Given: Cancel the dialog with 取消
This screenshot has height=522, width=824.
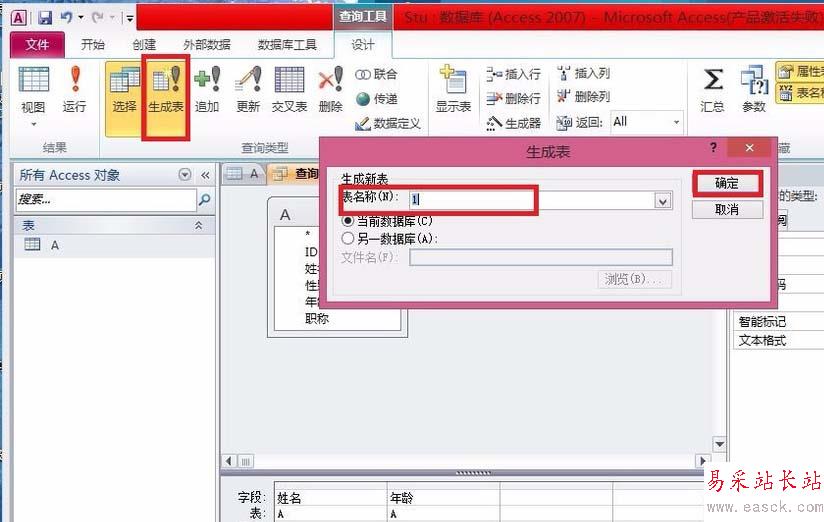Looking at the screenshot, I should (727, 210).
